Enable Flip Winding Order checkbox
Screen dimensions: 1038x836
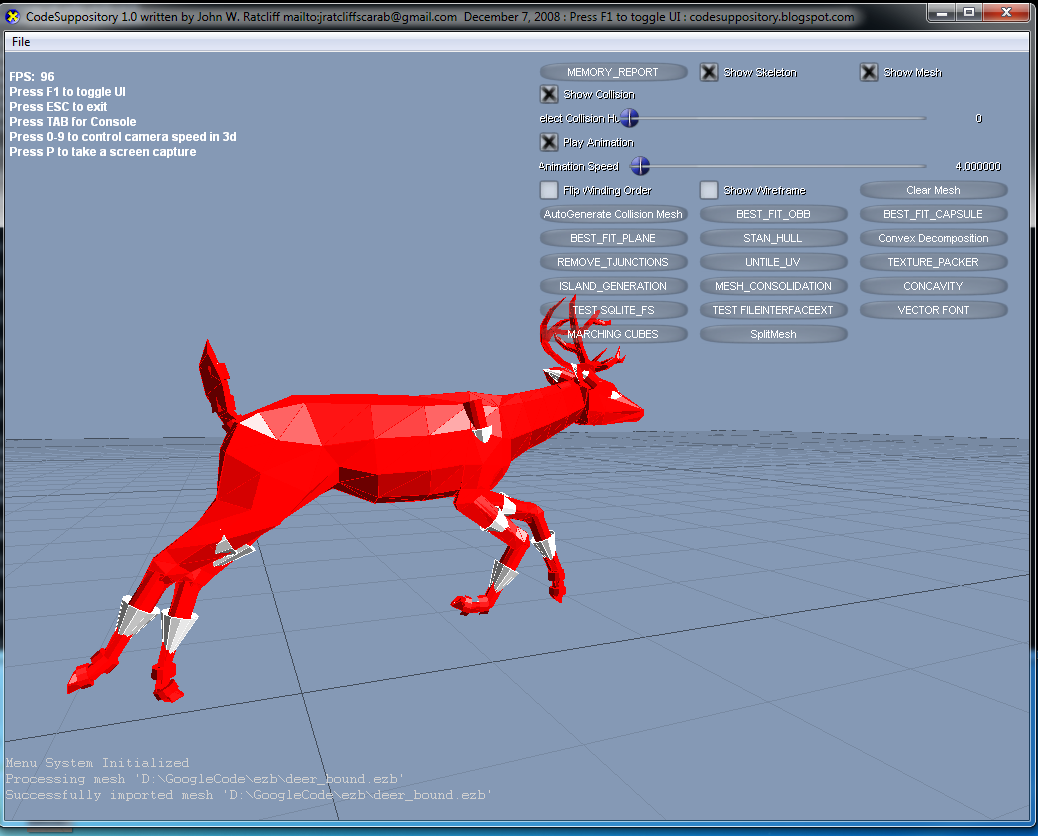549,191
